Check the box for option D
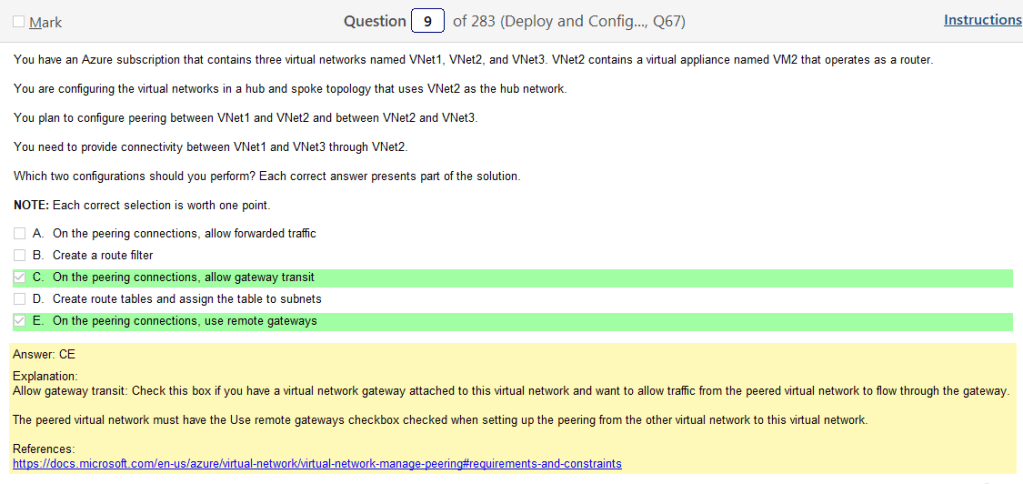Viewport: 1023px width, 484px height. [20, 299]
